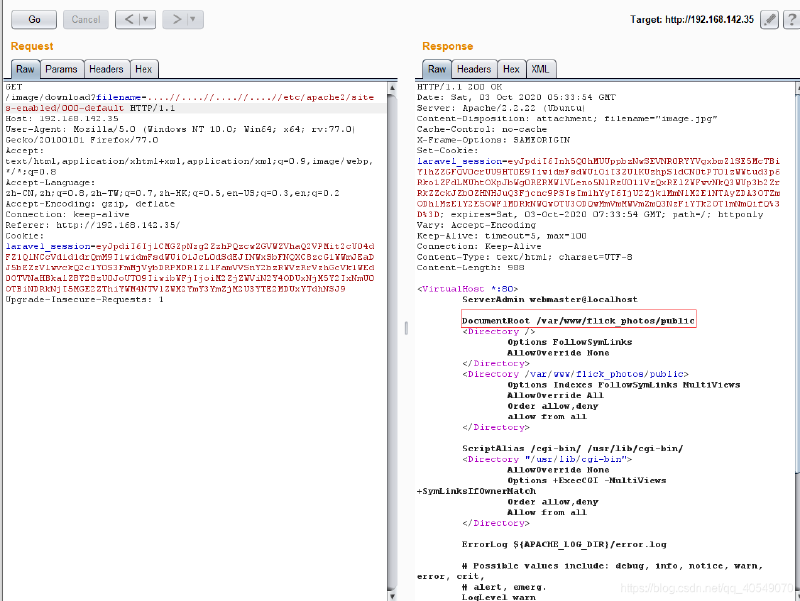The image size is (800, 601).
Task: Switch to the Response Headers tab
Action: tap(473, 69)
